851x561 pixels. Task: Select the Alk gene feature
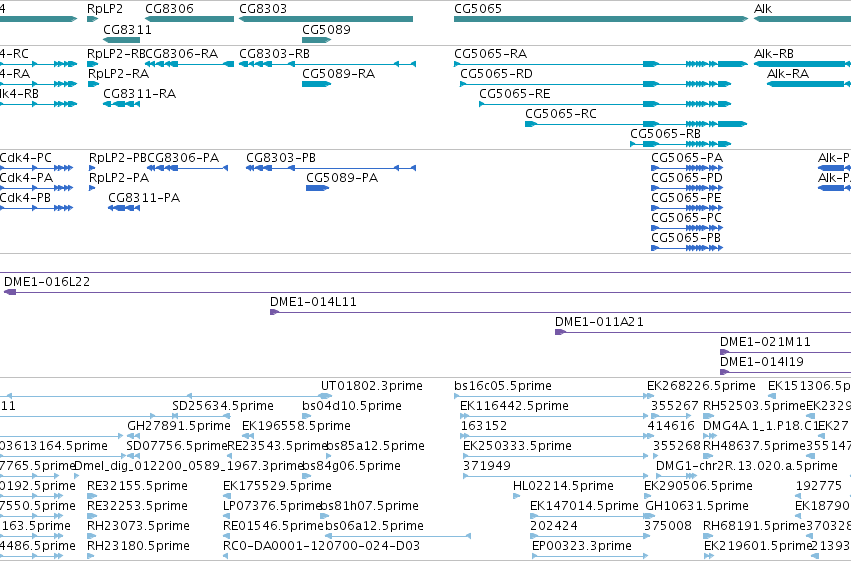[x=802, y=19]
